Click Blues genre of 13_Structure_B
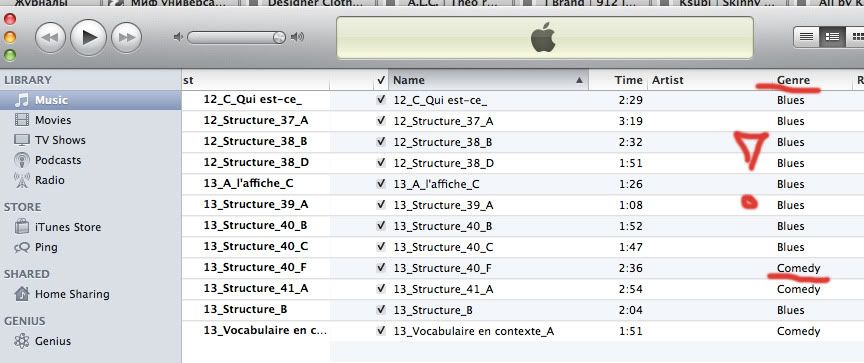 tap(791, 310)
